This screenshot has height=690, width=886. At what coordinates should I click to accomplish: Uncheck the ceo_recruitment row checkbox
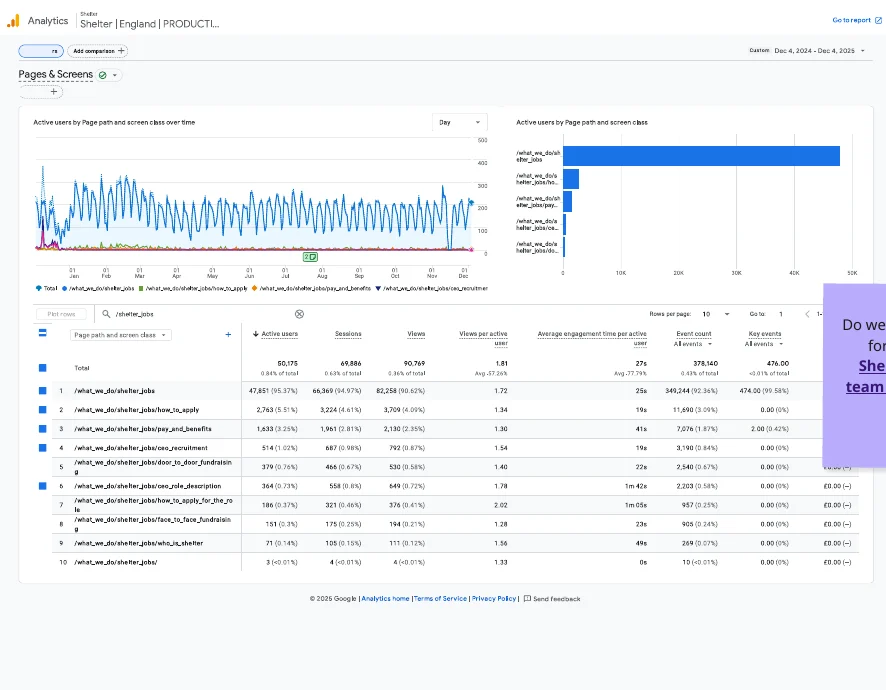pos(42,448)
